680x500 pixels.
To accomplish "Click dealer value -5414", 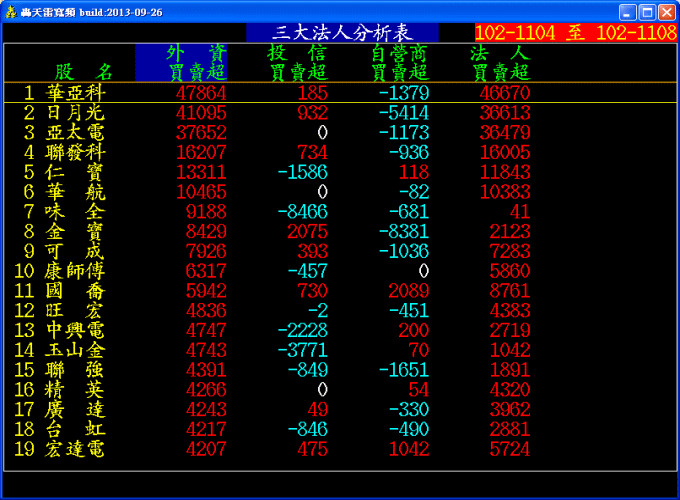I will [x=404, y=113].
